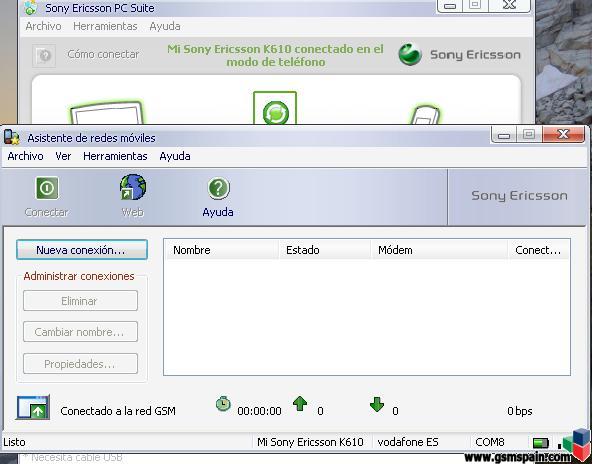The width and height of the screenshot is (592, 464).
Task: Click the green Sony Ericsson logo orb
Action: (410, 54)
